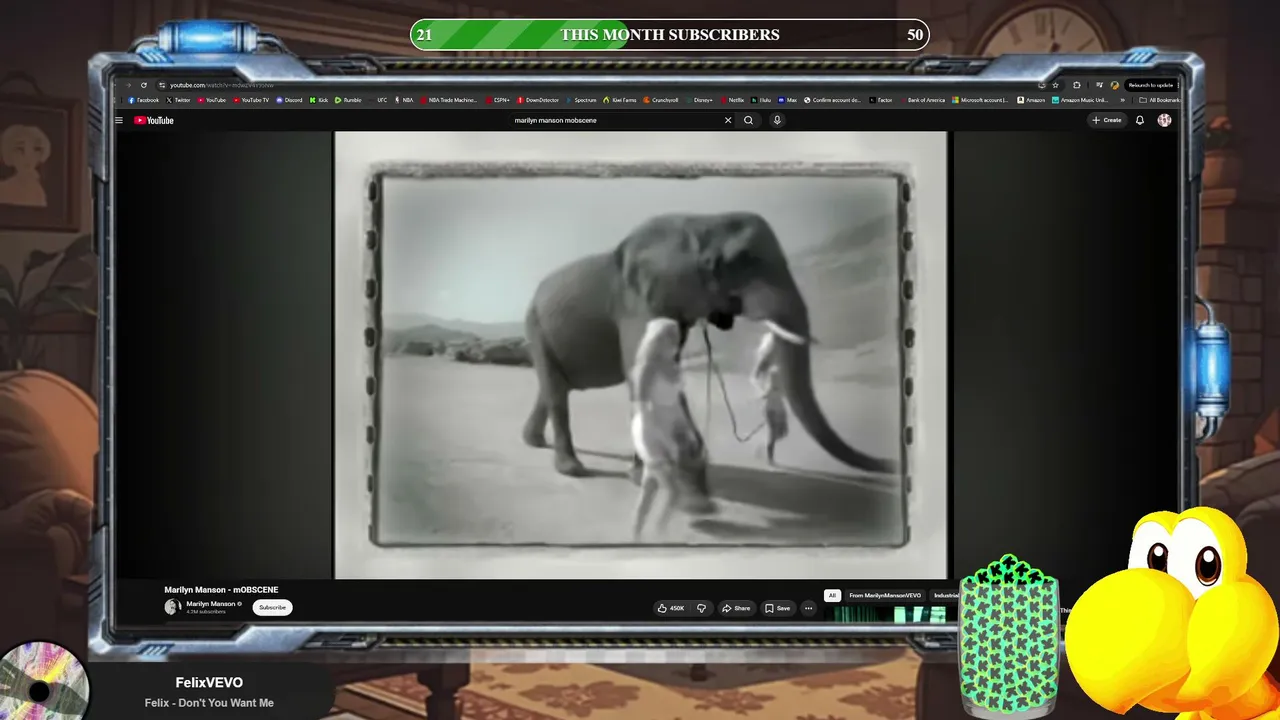Screen dimensions: 1280x720
Task: Click the search magnifier button
Action: tap(748, 120)
